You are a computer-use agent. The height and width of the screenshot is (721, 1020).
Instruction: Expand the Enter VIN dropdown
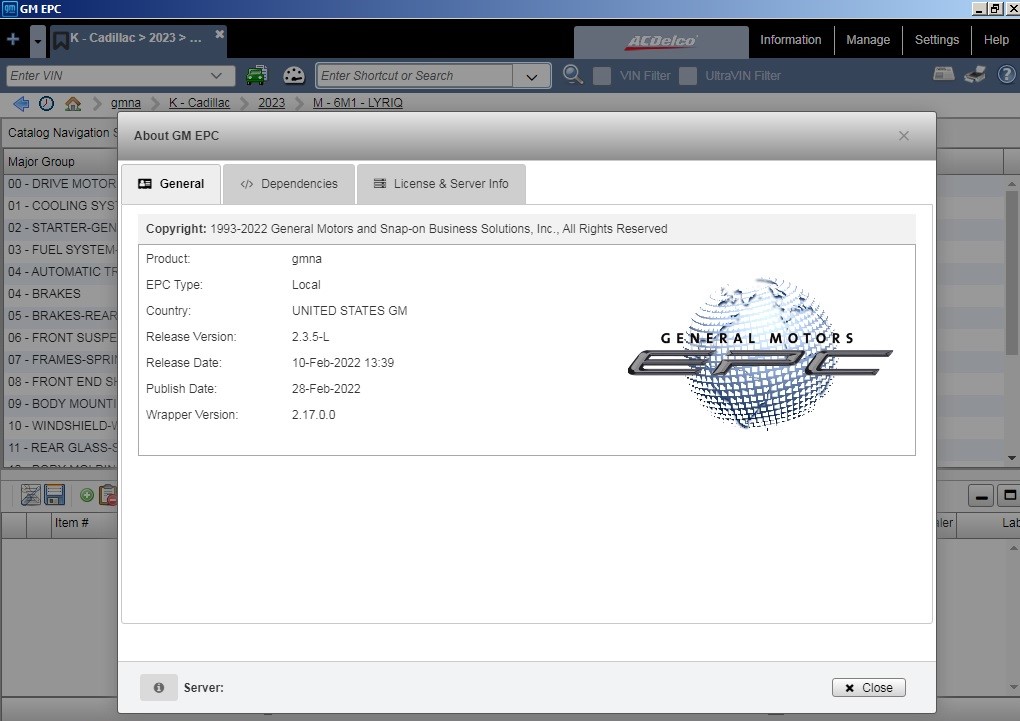tap(217, 75)
